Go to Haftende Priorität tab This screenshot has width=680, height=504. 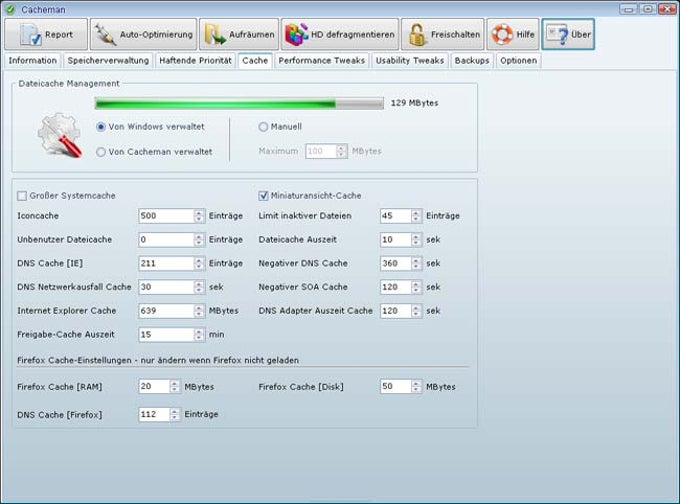coord(195,60)
